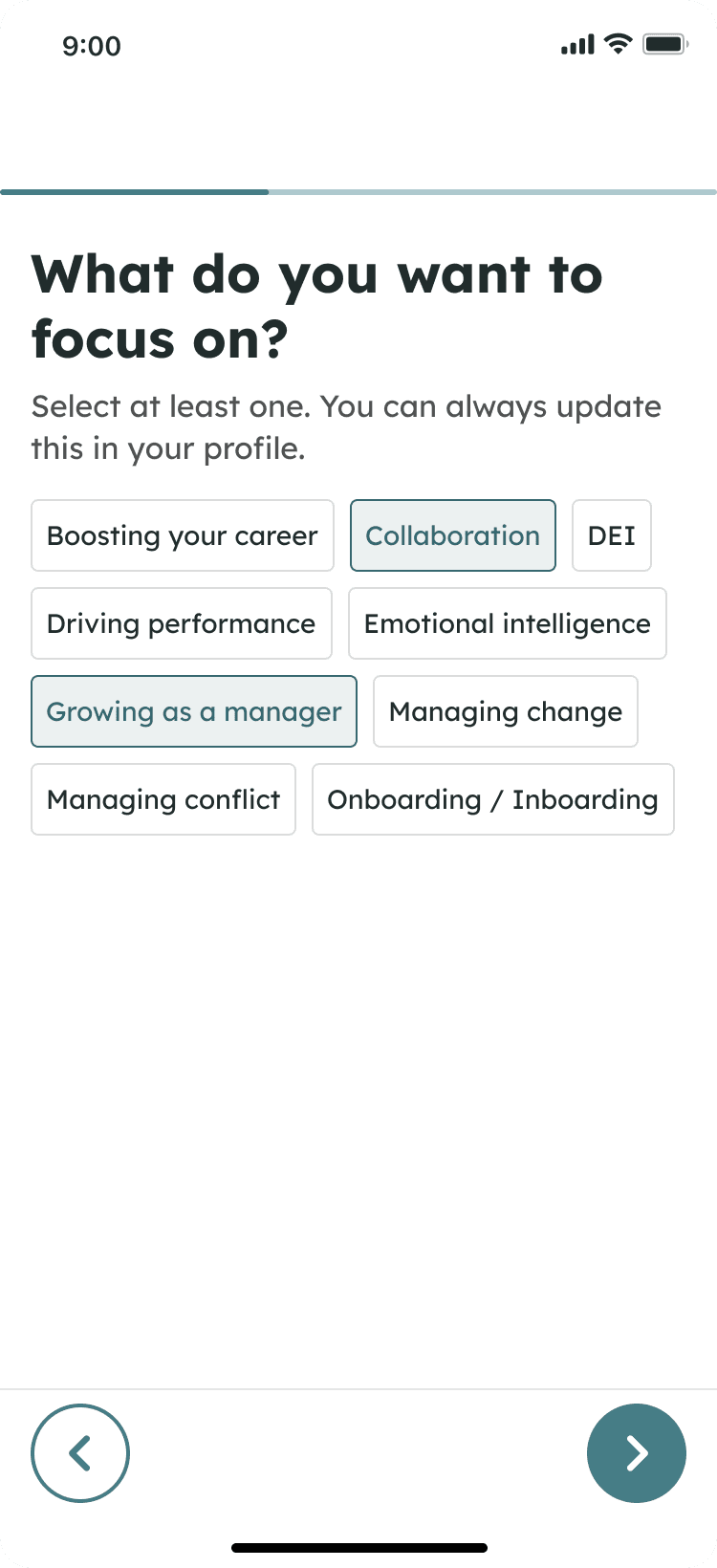Tap the home indicator bar at bottom
Image resolution: width=717 pixels, height=1568 pixels.
click(359, 1547)
